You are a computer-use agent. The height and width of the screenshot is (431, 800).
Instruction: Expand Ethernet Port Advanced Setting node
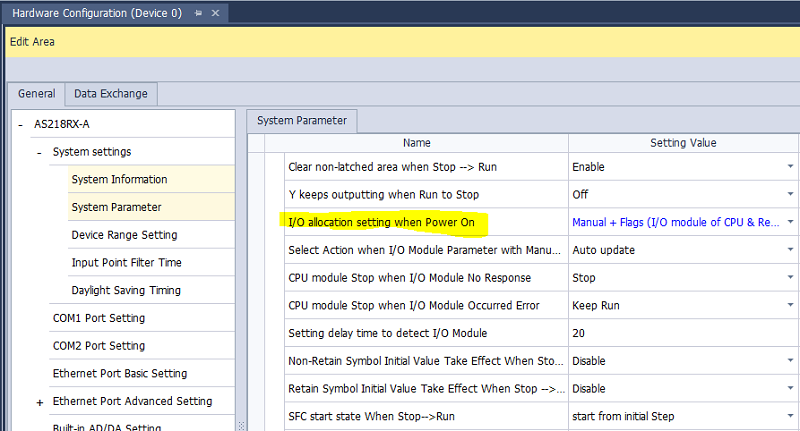pos(39,401)
